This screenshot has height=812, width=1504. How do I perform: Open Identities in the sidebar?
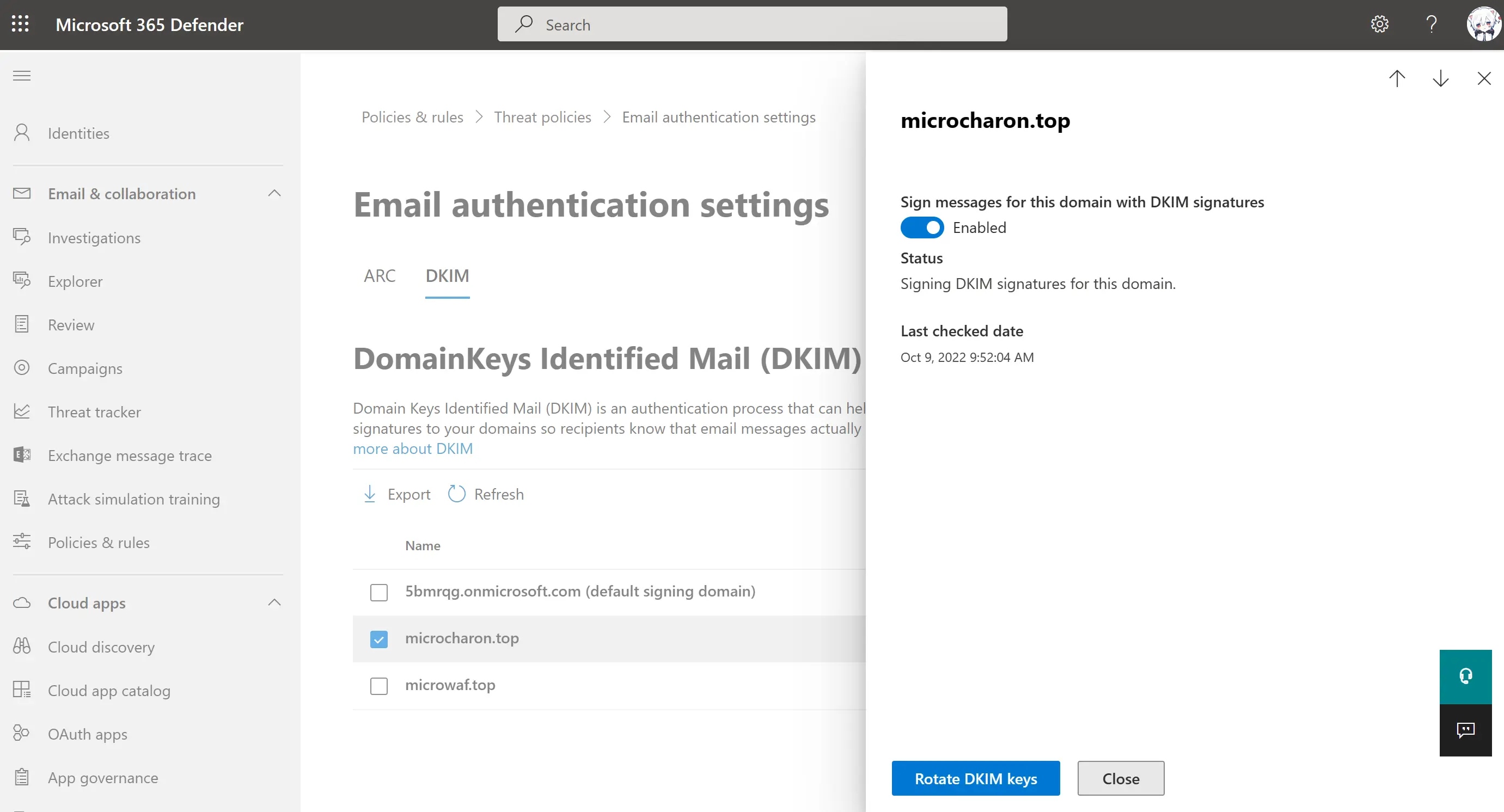coord(78,133)
